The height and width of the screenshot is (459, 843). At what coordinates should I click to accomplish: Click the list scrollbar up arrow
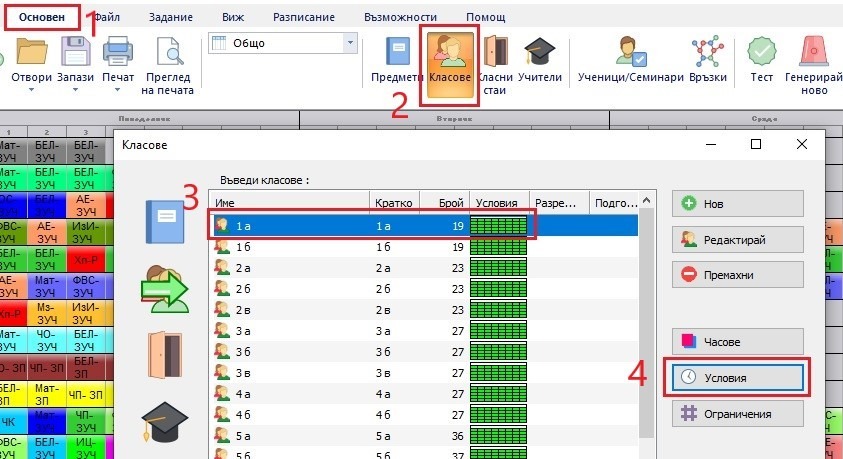tap(647, 200)
